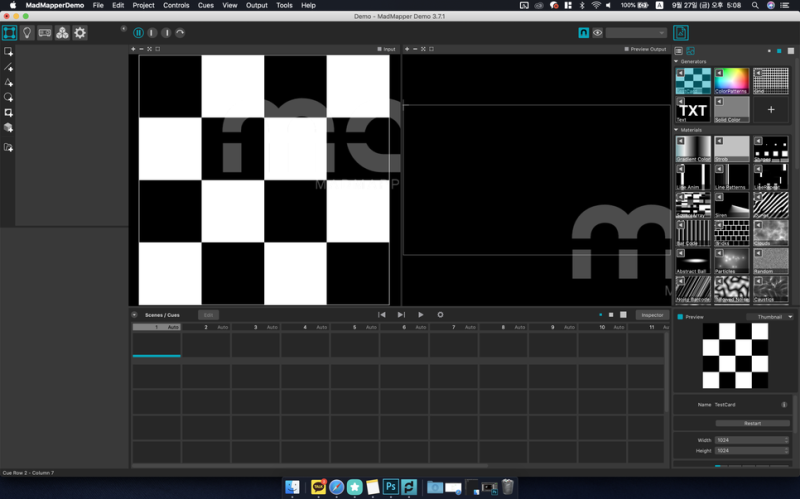The image size is (800, 499).
Task: Click the Pause rendering button
Action: point(138,33)
